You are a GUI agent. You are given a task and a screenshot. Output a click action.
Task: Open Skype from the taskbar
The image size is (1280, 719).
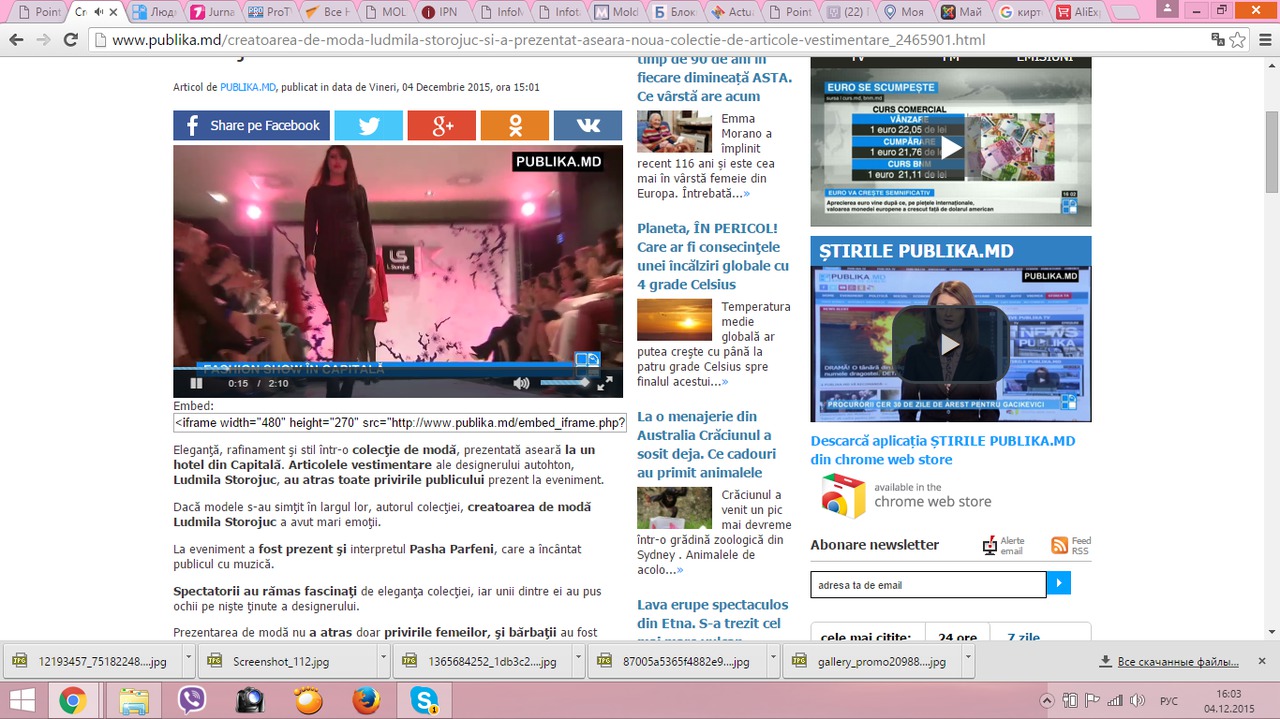424,700
